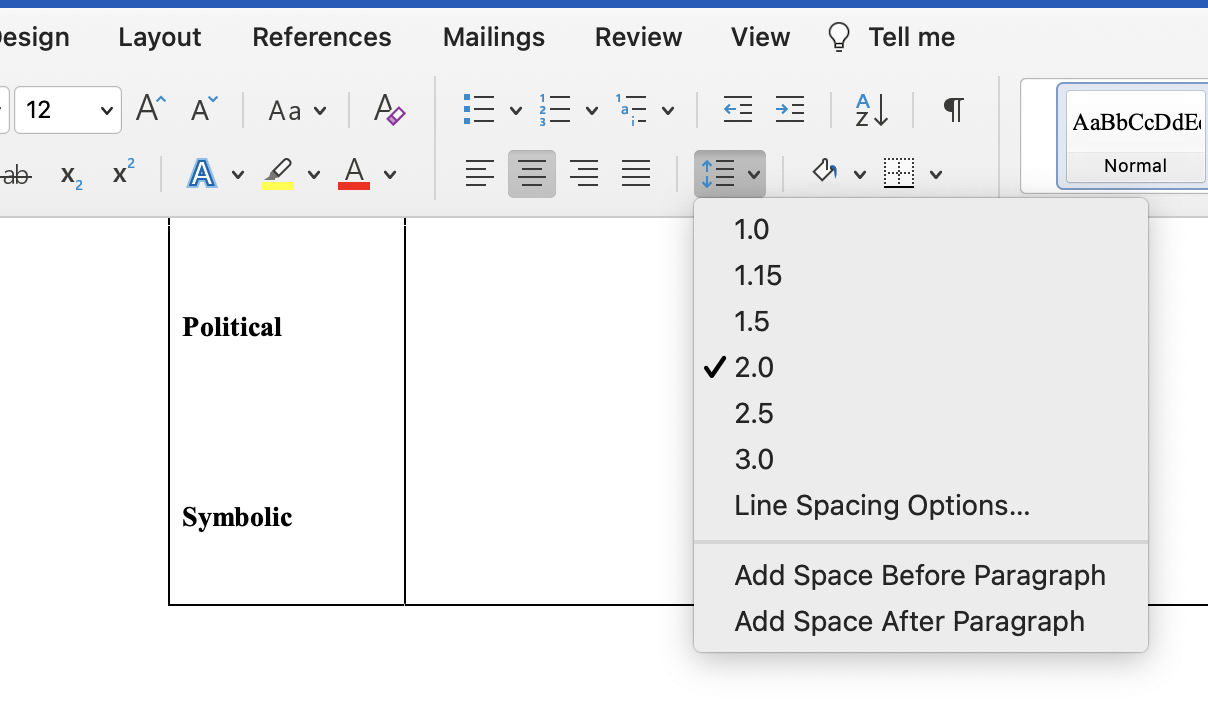Click the Decrease Indent icon

click(x=738, y=109)
